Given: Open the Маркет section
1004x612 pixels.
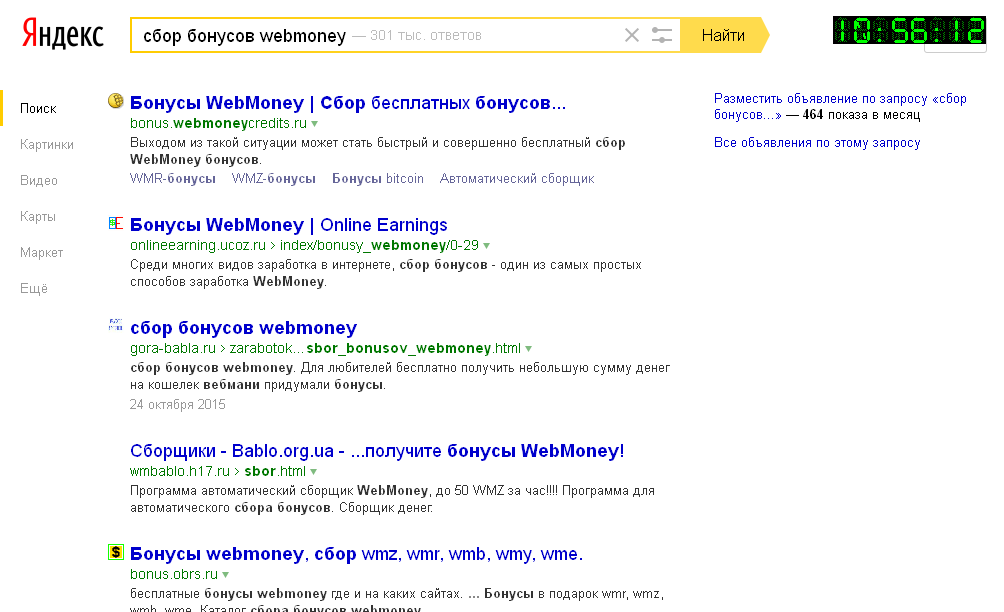Looking at the screenshot, I should pos(42,252).
